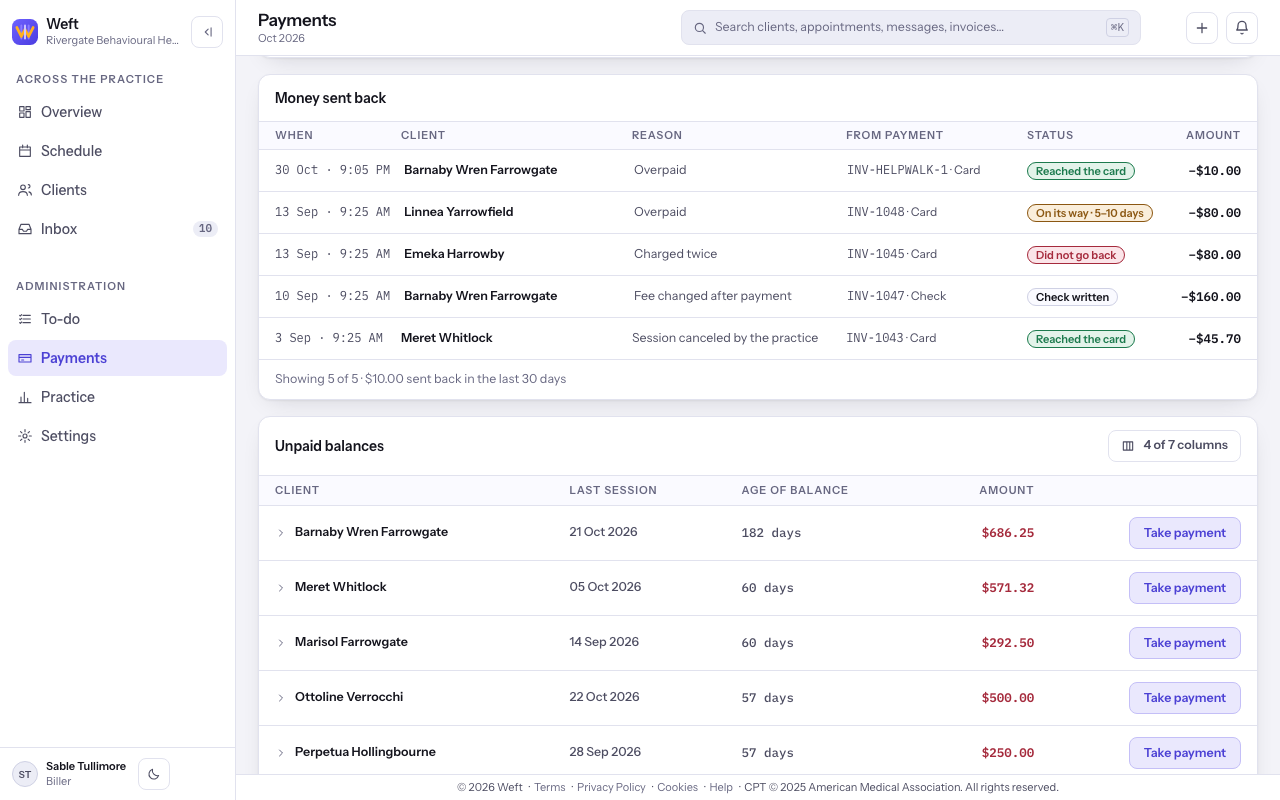Screen dimensions: 1280x800
Task: Expand Meret Whitlock unpaid balance row
Action: point(281,588)
